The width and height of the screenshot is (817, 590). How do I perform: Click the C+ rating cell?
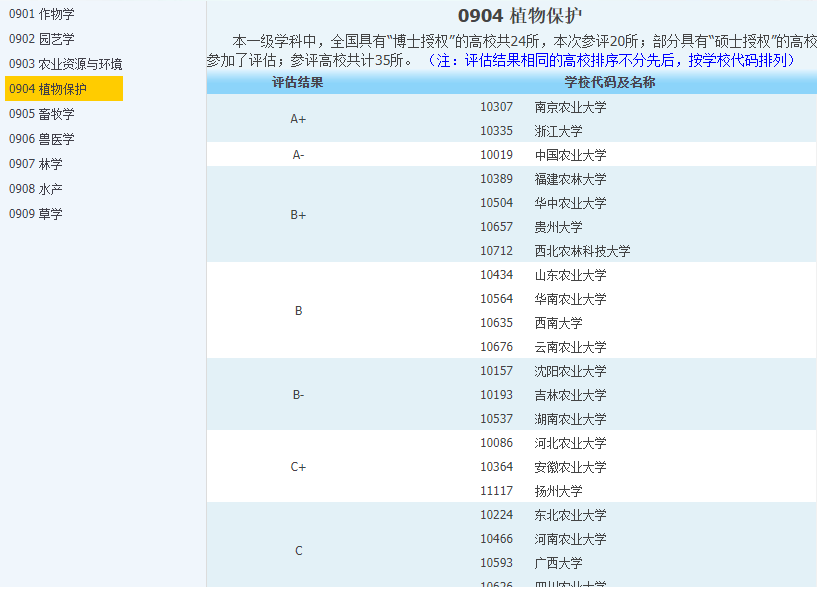click(298, 467)
